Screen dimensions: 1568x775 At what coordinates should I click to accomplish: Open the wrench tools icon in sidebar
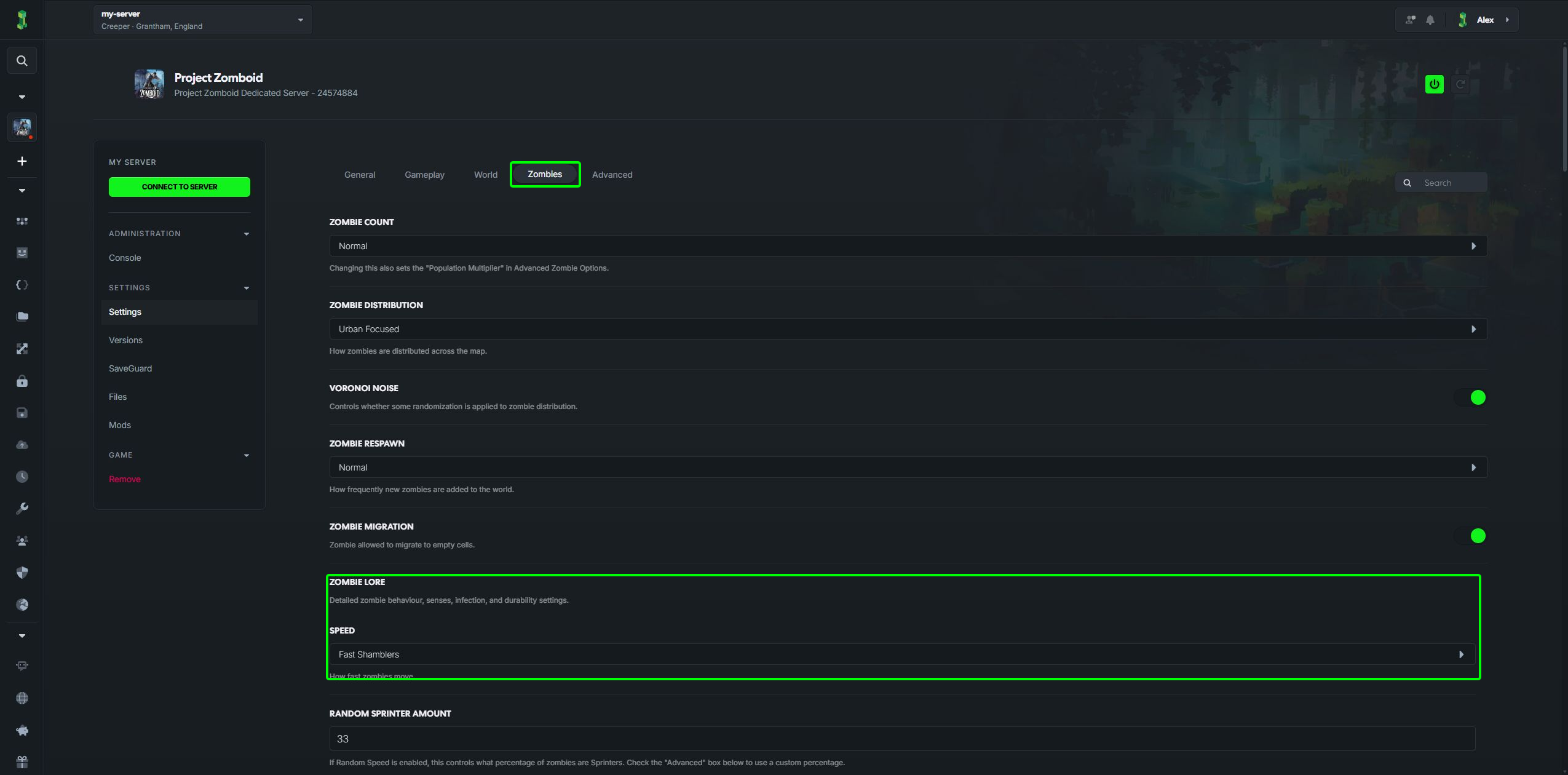click(22, 509)
